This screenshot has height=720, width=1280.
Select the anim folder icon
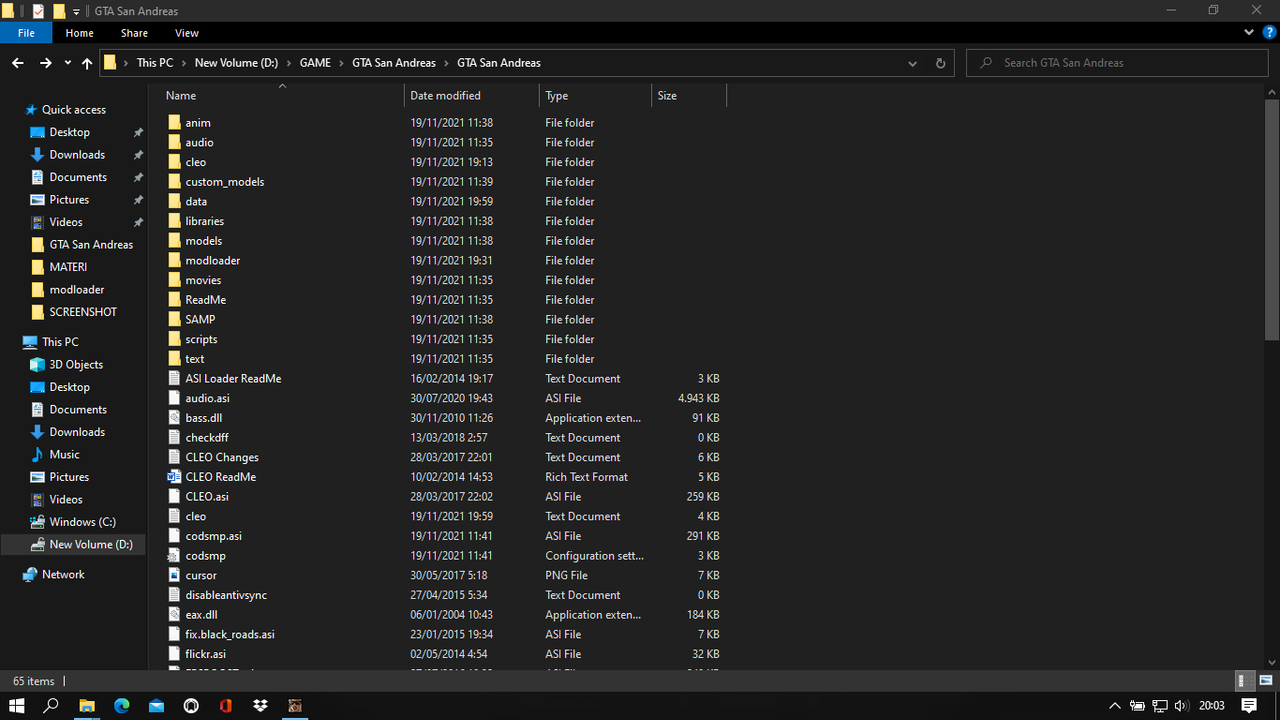[174, 123]
